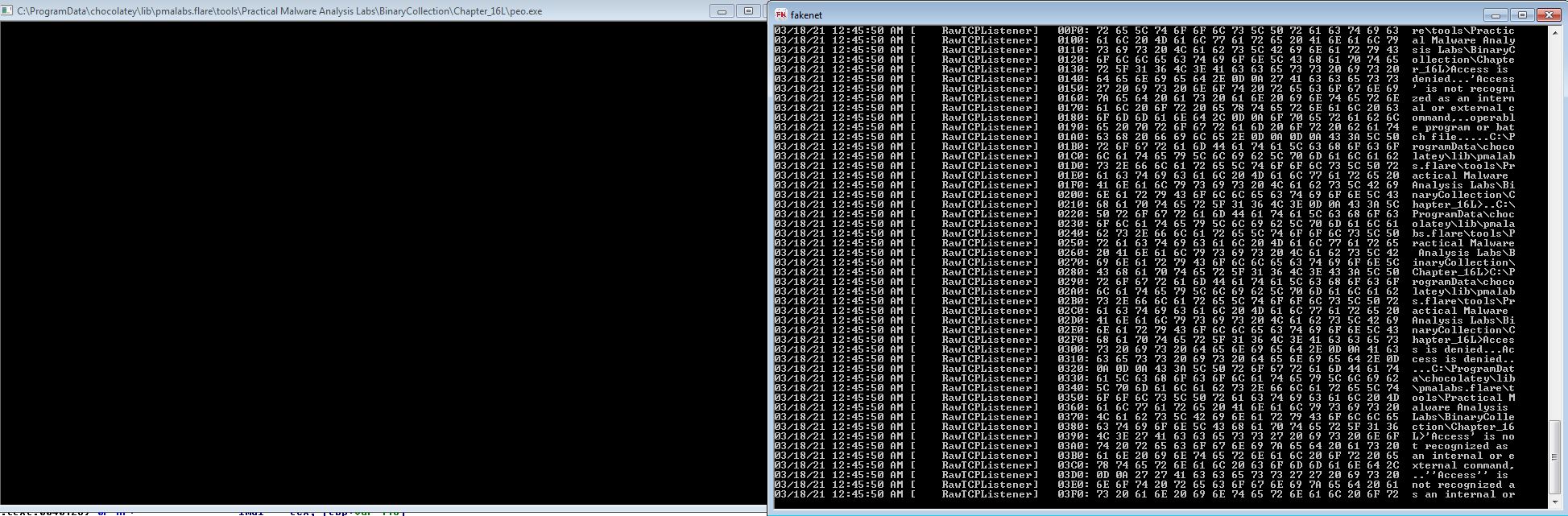The height and width of the screenshot is (516, 1568).
Task: Maximize the fakenet console window
Action: (x=1522, y=14)
